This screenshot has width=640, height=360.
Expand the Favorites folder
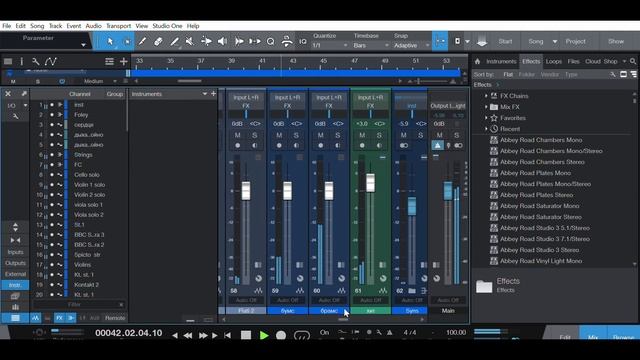click(486, 118)
